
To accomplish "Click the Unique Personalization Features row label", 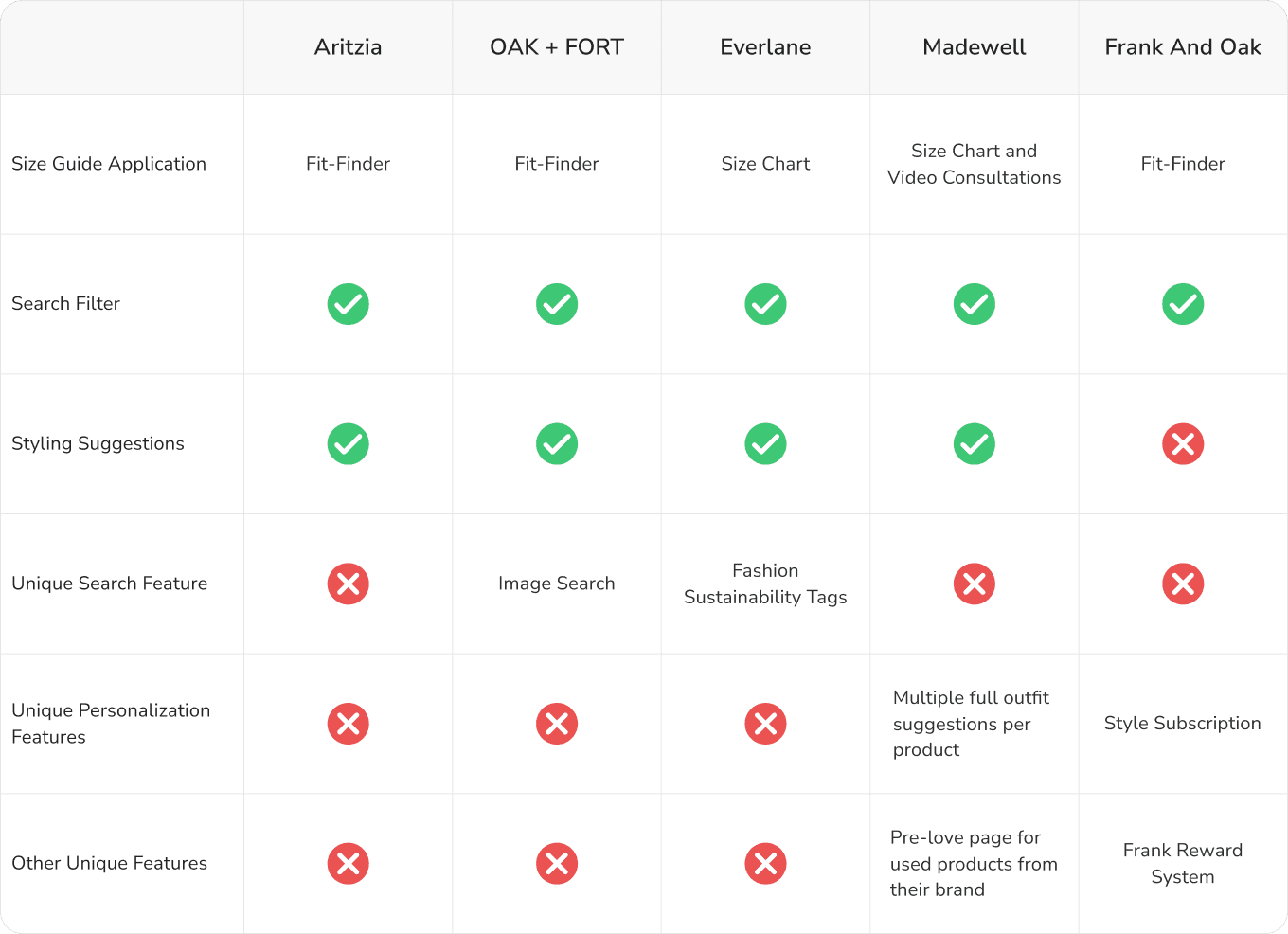I will pyautogui.click(x=111, y=724).
